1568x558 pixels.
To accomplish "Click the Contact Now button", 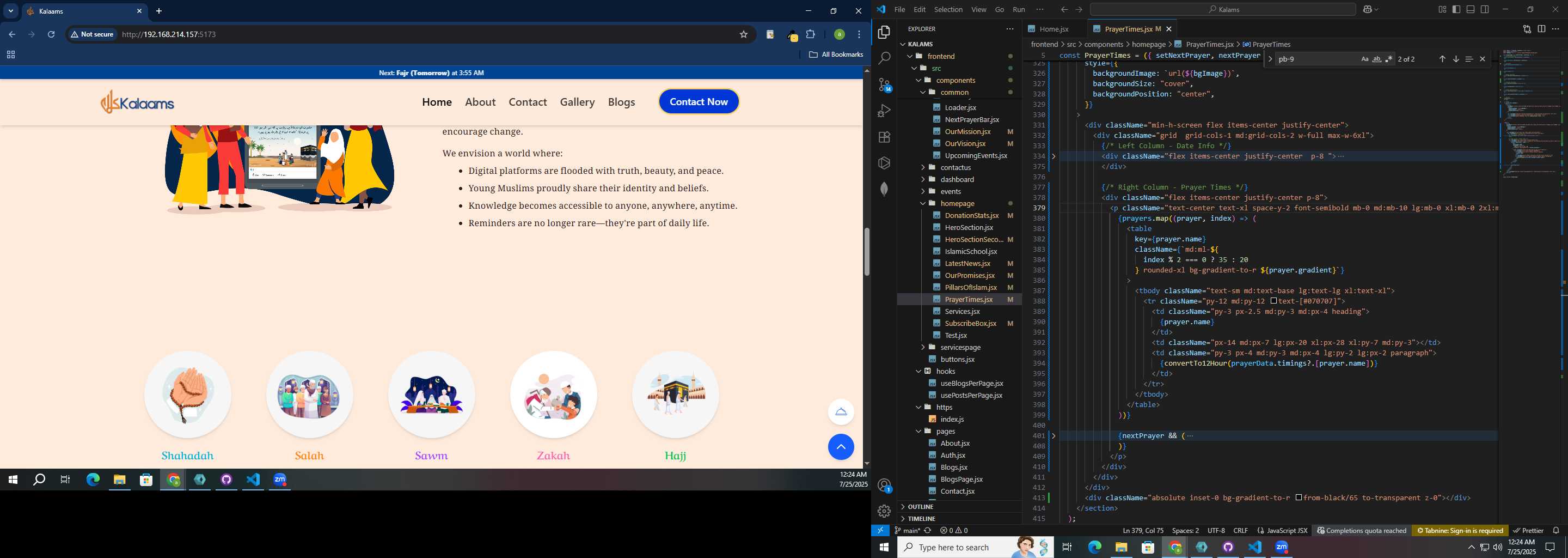I will coord(698,102).
